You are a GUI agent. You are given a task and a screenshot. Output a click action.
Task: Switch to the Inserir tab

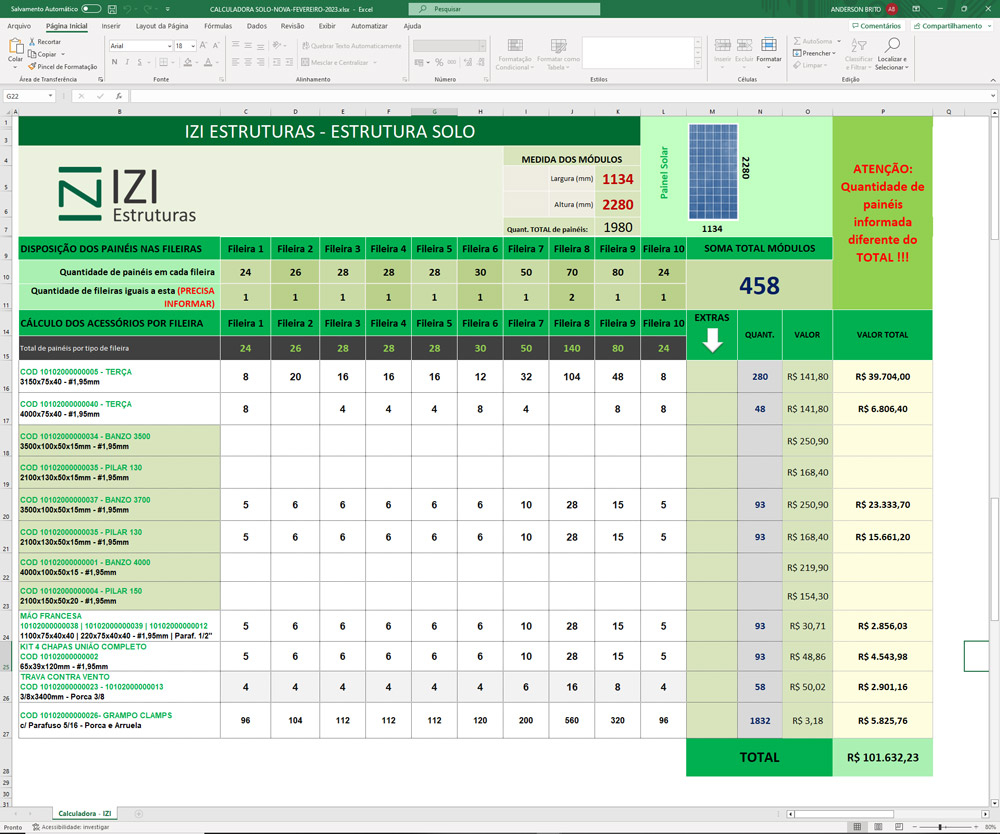pyautogui.click(x=111, y=26)
